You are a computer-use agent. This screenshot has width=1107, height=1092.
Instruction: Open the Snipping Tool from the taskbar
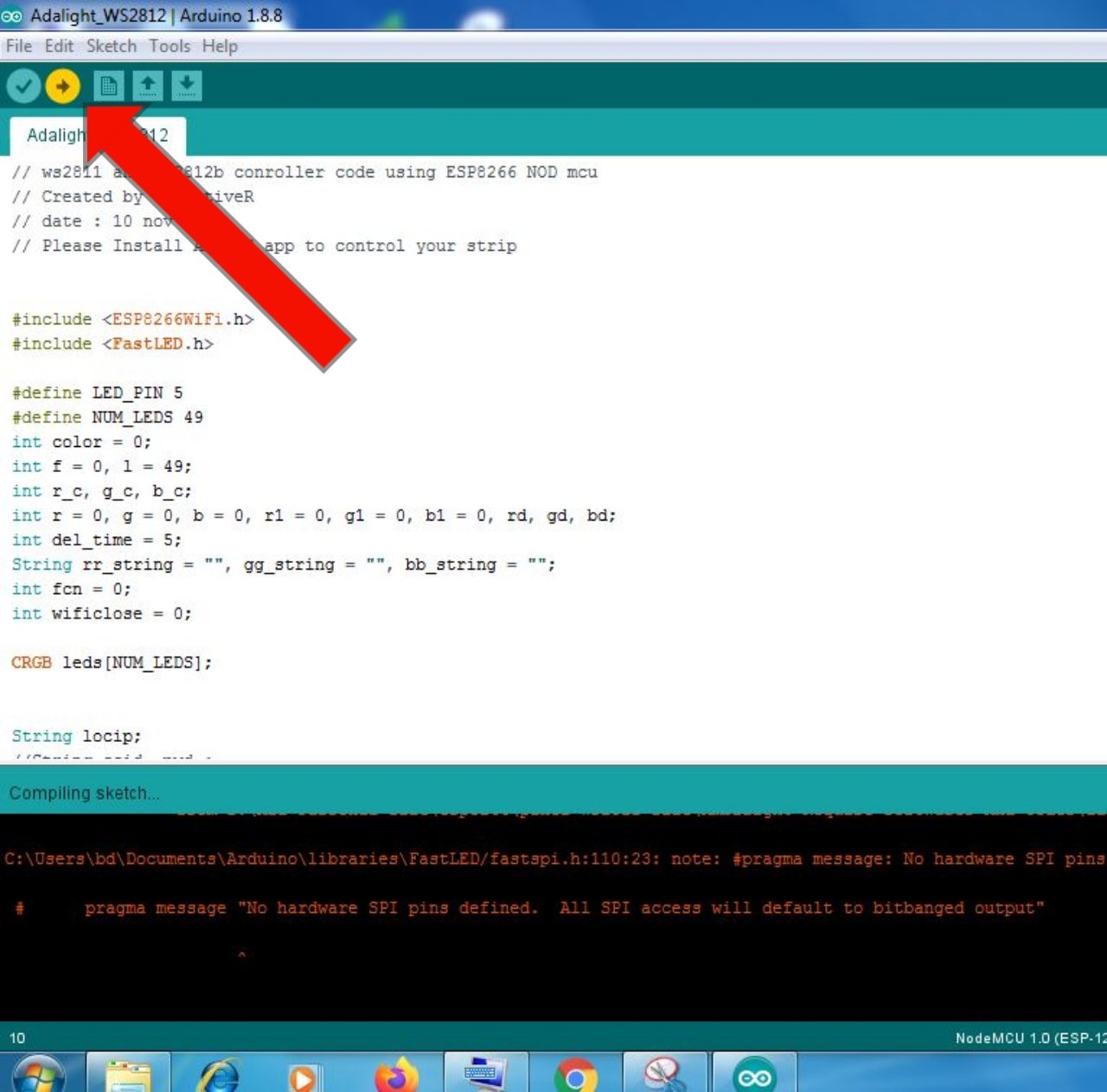point(664,1074)
